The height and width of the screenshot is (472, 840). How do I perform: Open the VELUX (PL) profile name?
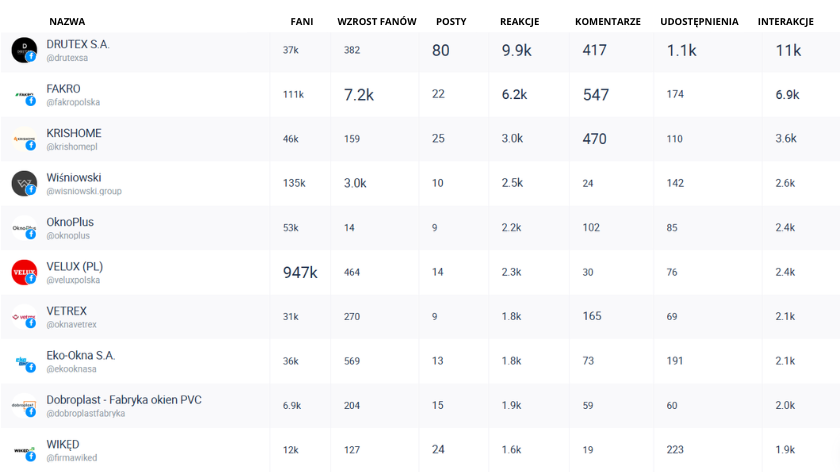coord(74,266)
